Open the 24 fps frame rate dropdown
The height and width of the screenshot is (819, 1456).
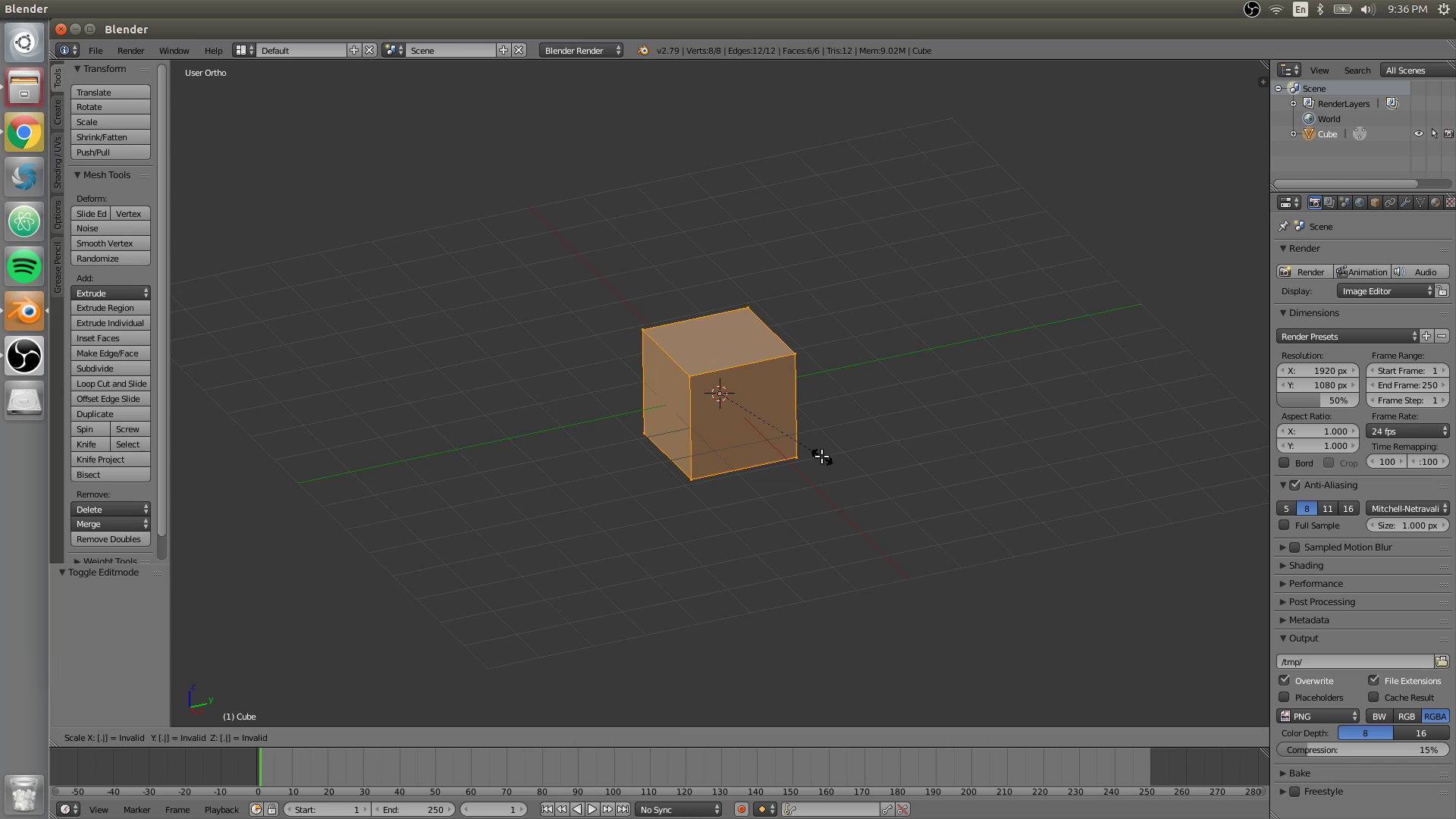pos(1407,431)
